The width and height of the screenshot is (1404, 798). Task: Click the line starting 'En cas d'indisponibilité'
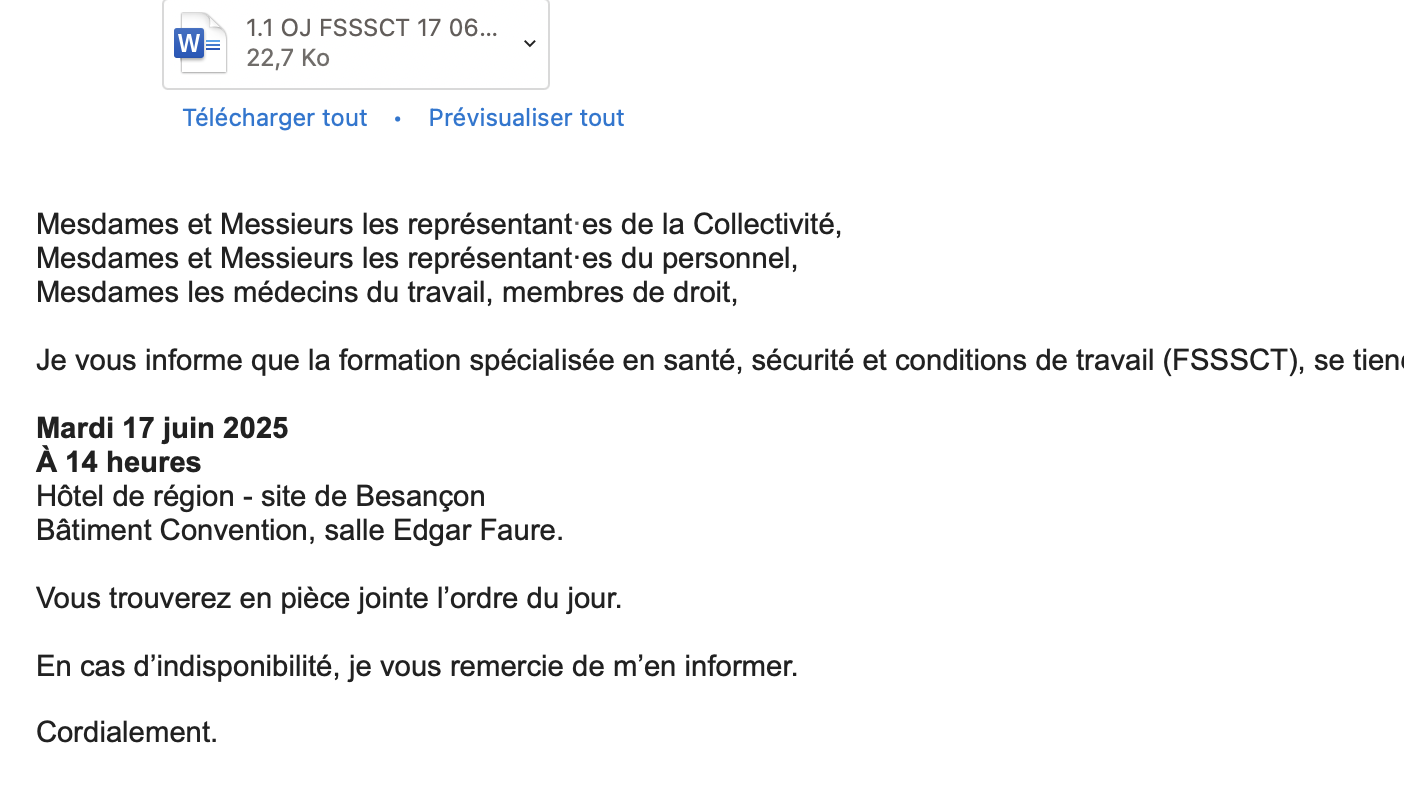pos(416,666)
